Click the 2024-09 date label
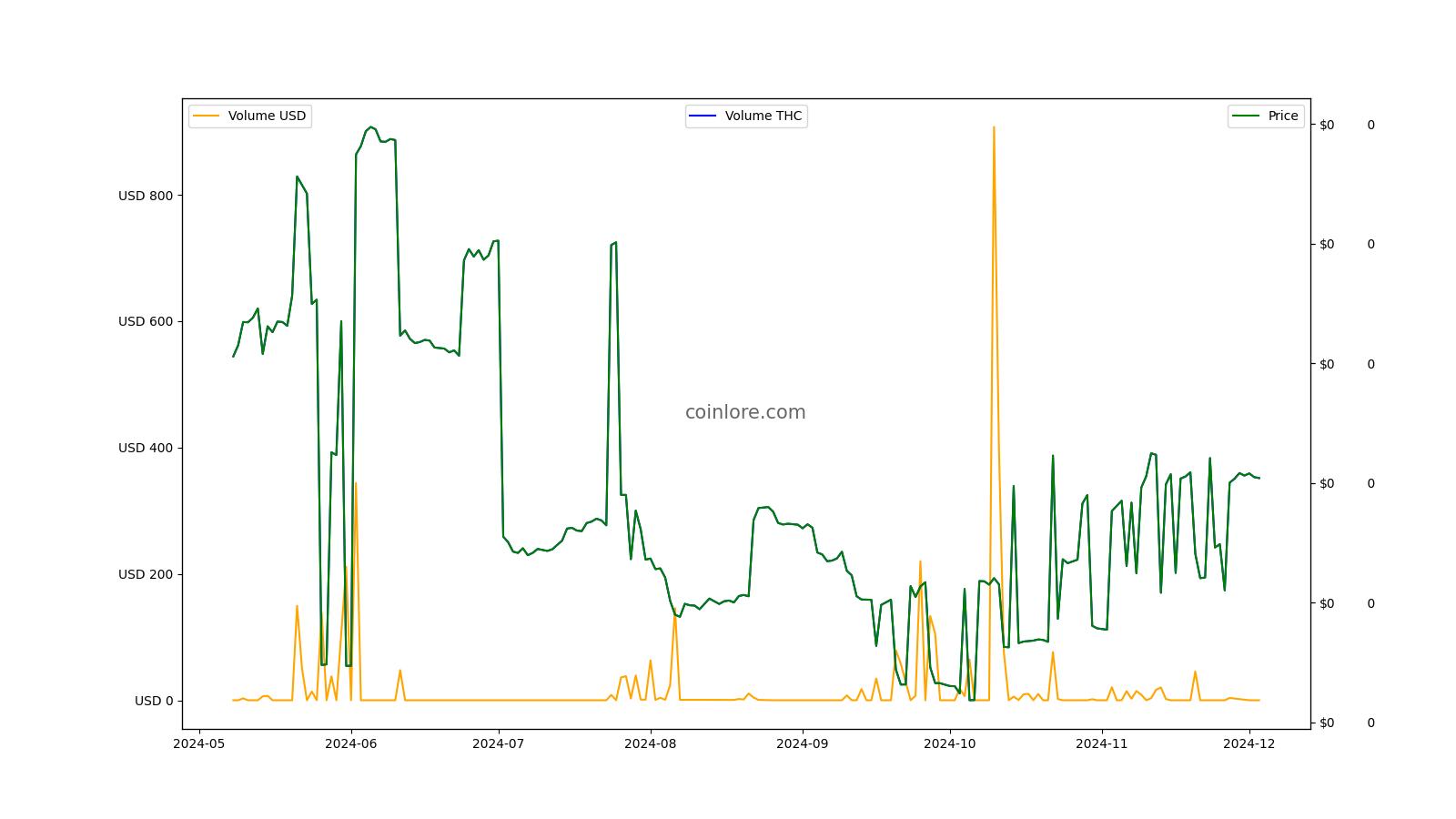 pos(802,743)
